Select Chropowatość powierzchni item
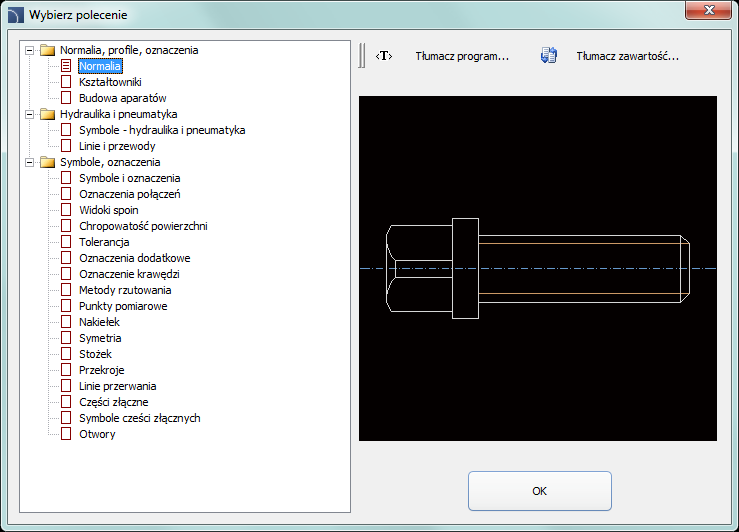This screenshot has width=739, height=532. pyautogui.click(x=143, y=226)
